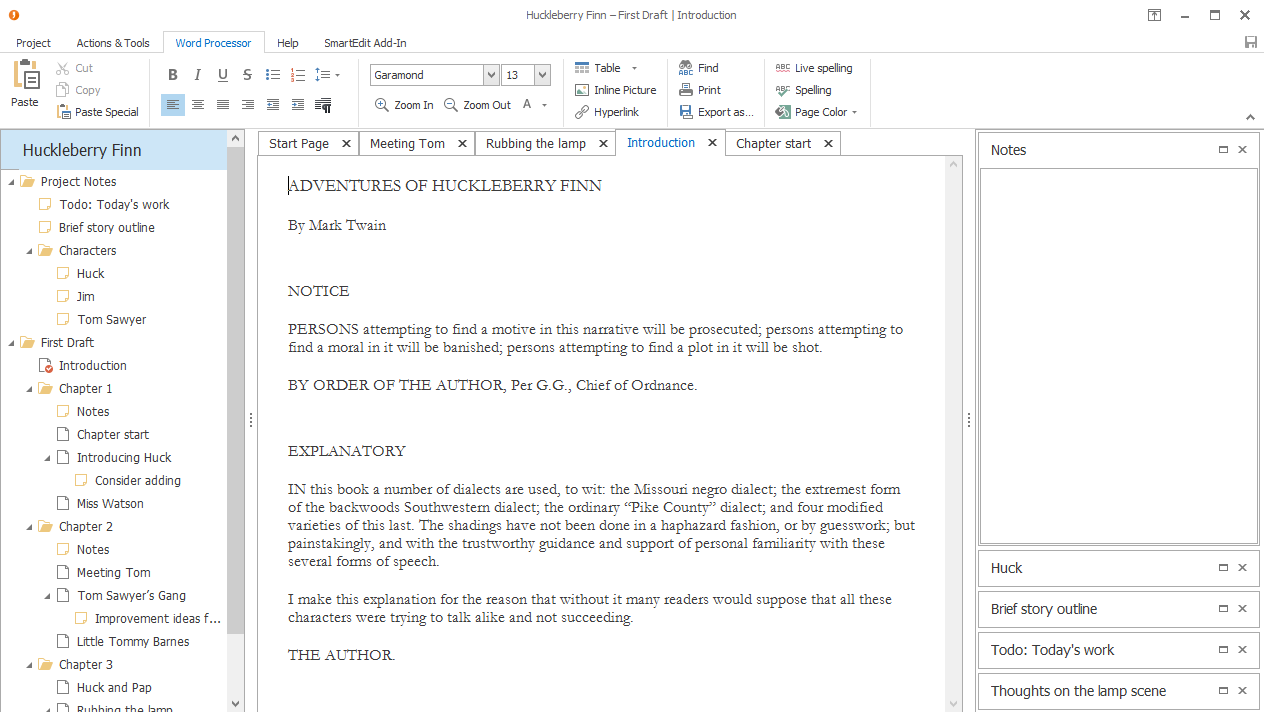Open the font size dropdown
The image size is (1264, 712).
pos(541,74)
